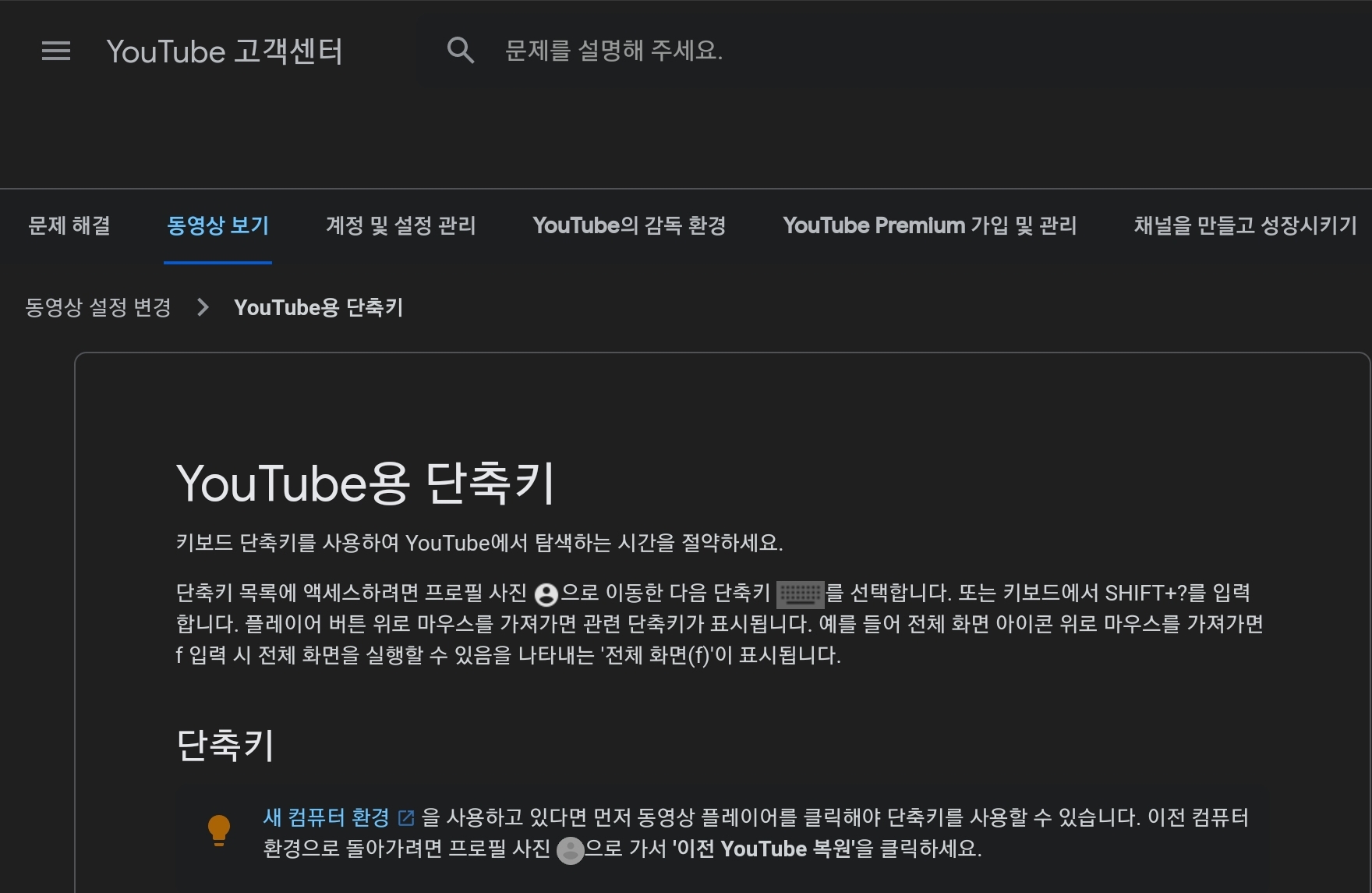Screen dimensions: 1372x893
Task: Click the profile picture icon in first paragraph
Action: [546, 594]
